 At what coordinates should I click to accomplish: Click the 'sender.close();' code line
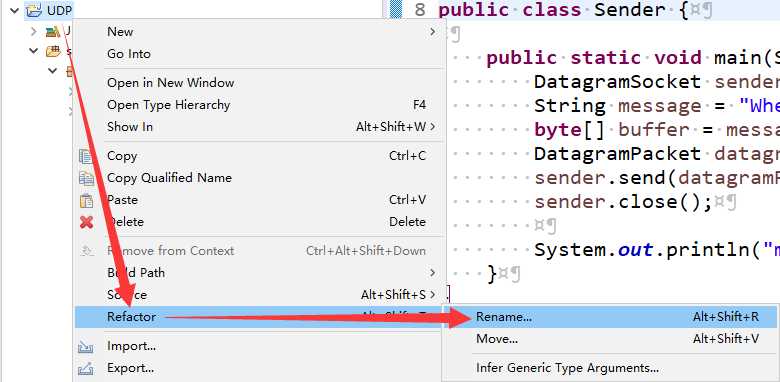624,202
